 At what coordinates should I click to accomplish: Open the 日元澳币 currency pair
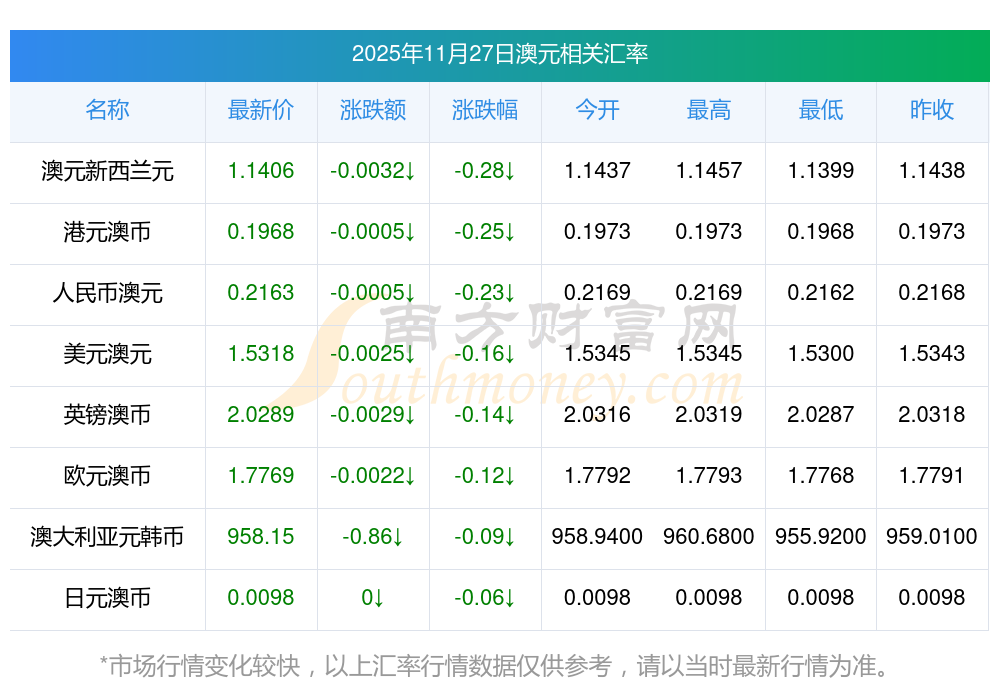pyautogui.click(x=107, y=598)
